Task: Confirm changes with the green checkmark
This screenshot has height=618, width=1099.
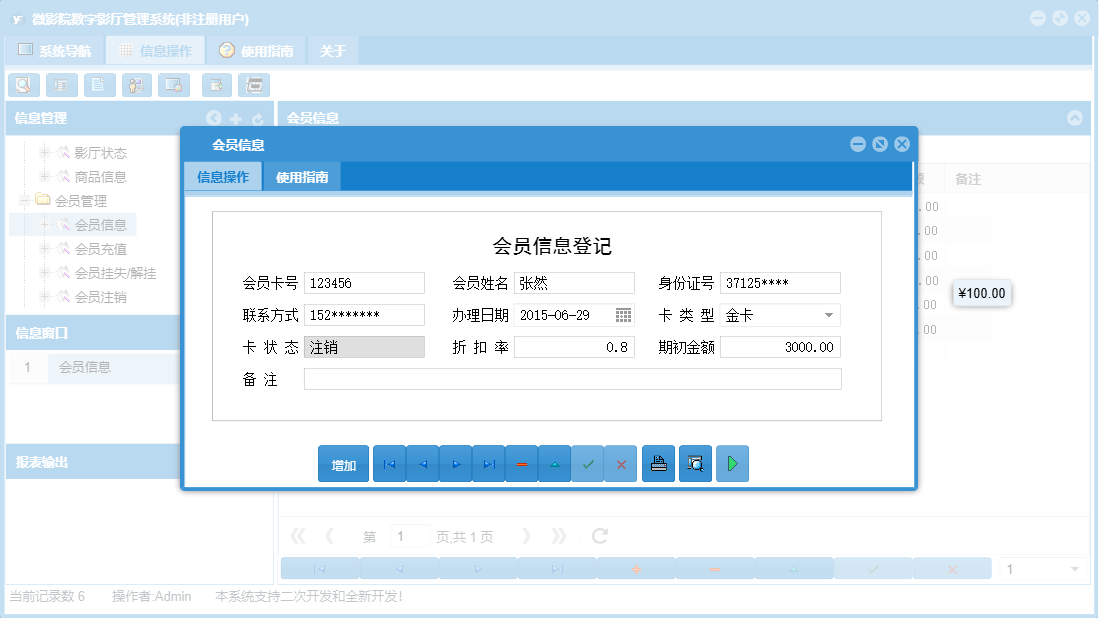Action: (x=588, y=463)
